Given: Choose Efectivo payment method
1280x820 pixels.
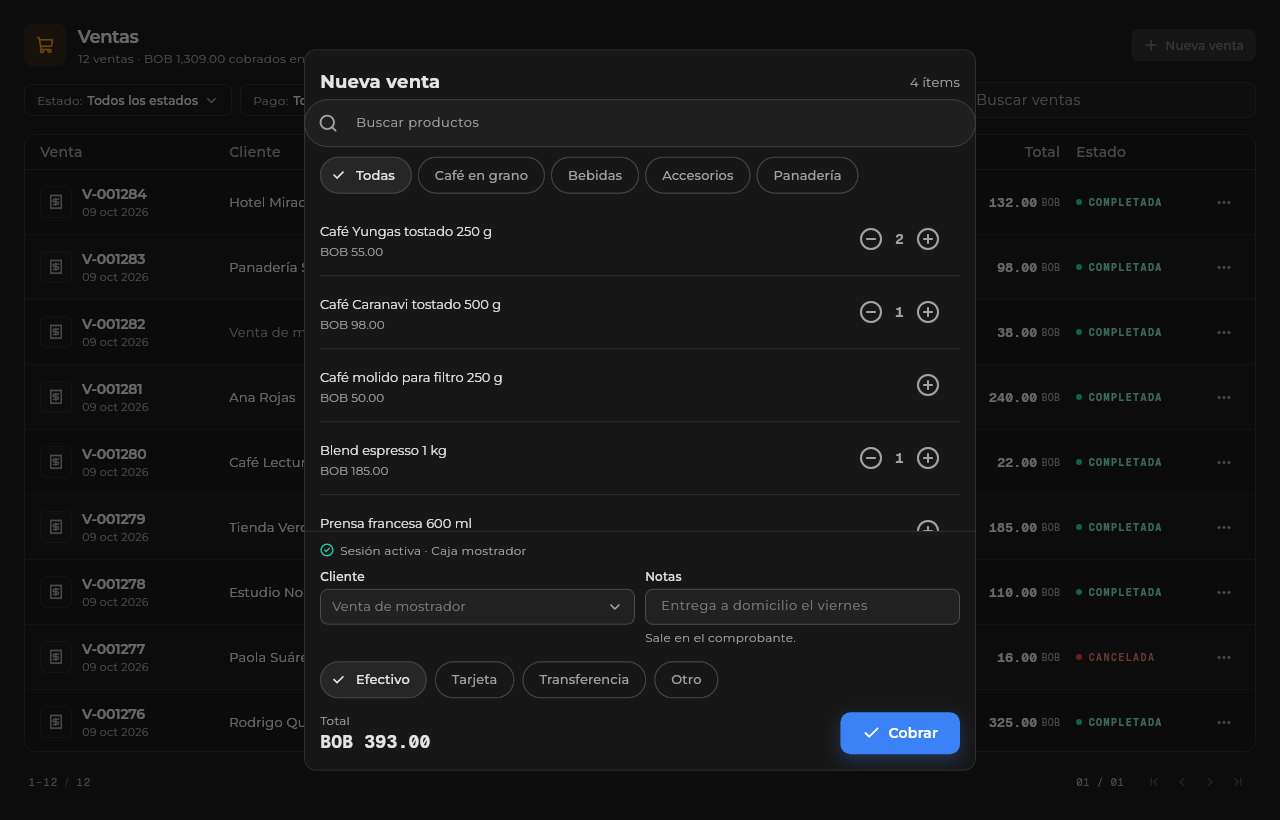Looking at the screenshot, I should pos(373,680).
